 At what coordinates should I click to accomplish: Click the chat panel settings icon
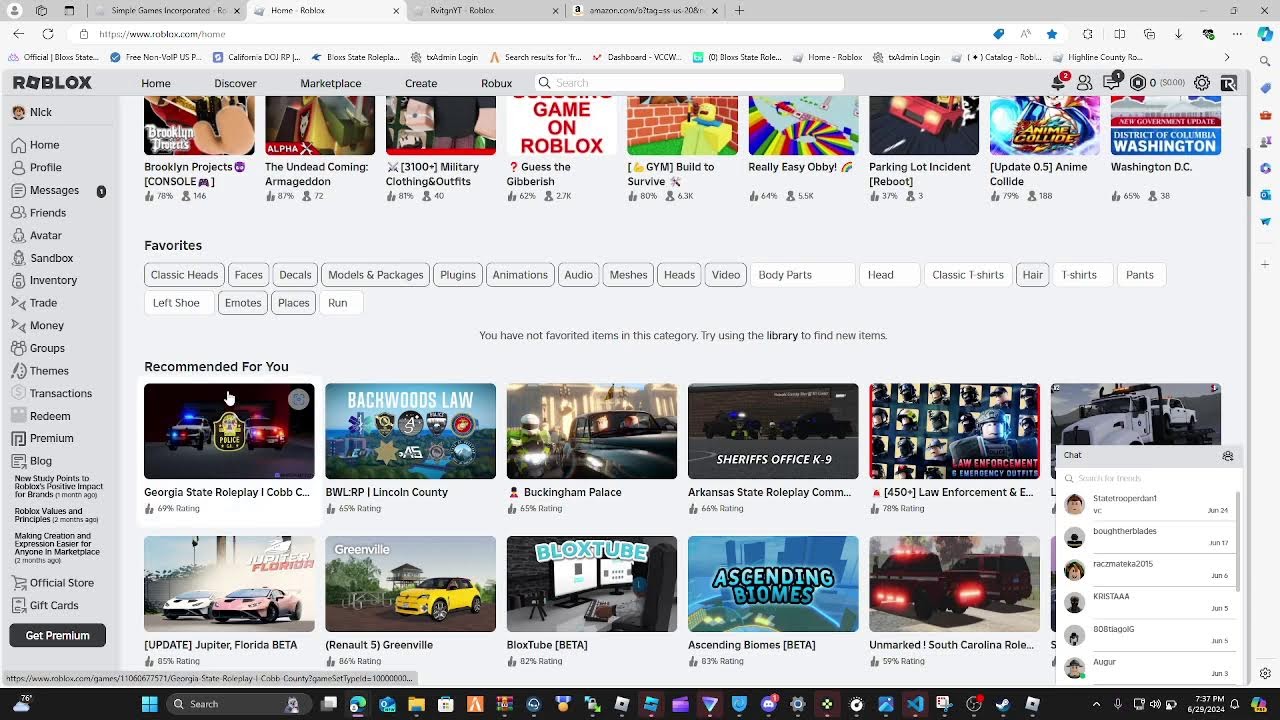(1228, 456)
